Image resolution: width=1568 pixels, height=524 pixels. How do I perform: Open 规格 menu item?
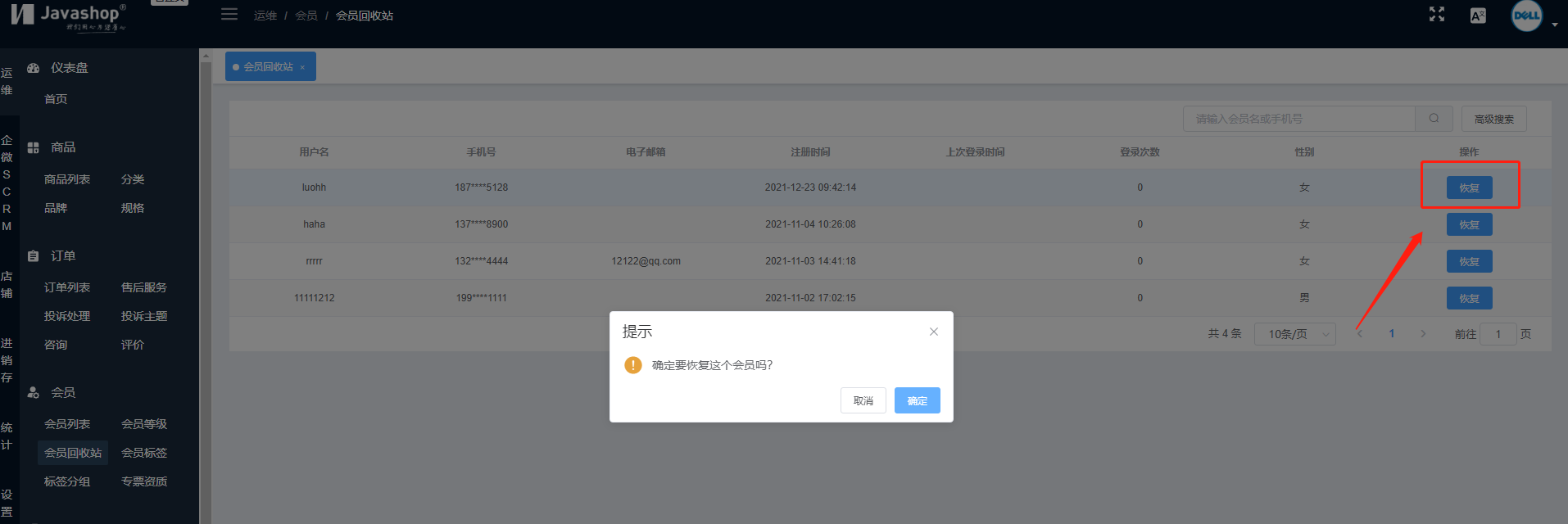(x=133, y=208)
